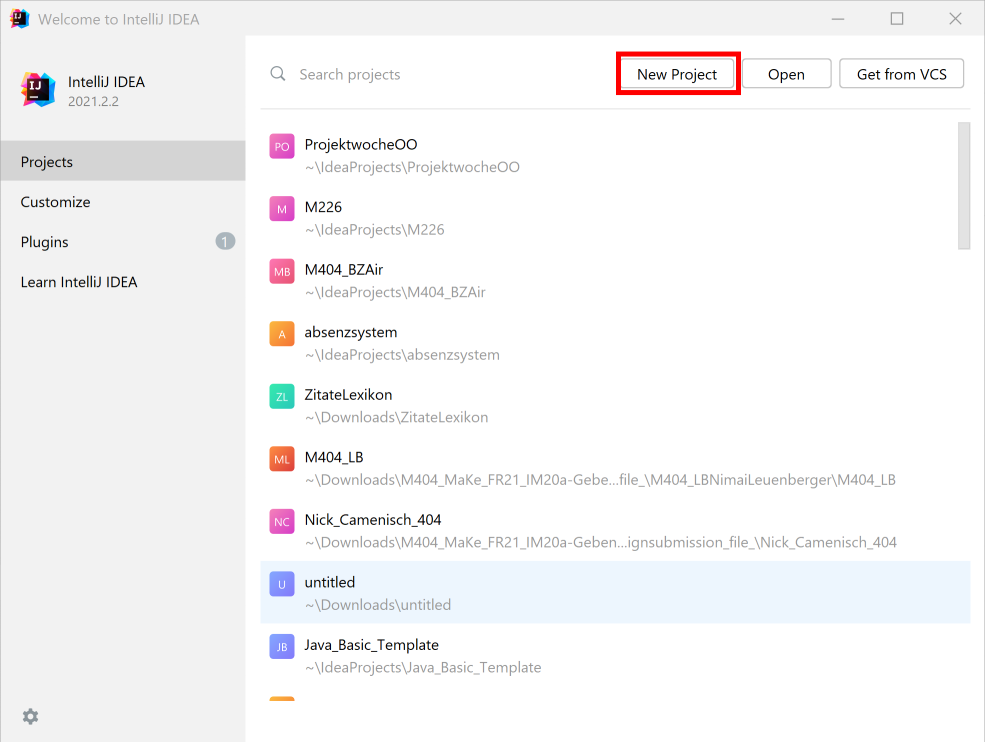Click path ~\IdeaProjects\ProjektwocheOO
The image size is (985, 742).
click(412, 167)
